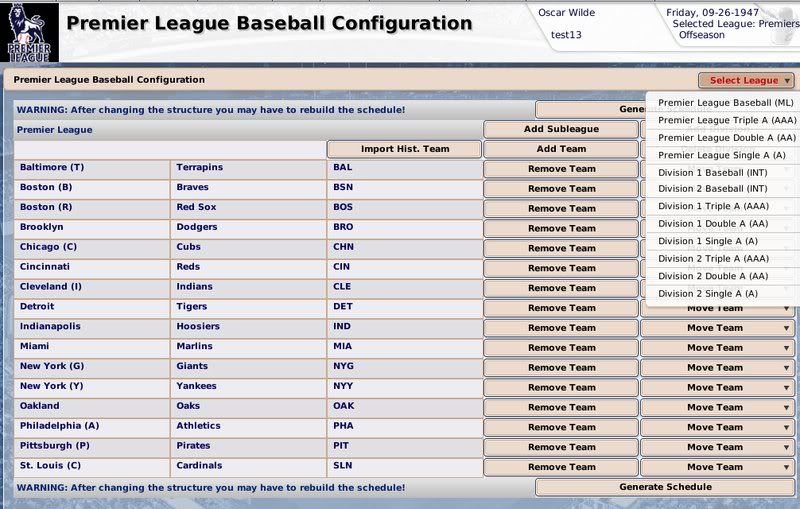Viewport: 800px width, 509px height.
Task: Click the Yankees team name field
Action: (x=248, y=386)
